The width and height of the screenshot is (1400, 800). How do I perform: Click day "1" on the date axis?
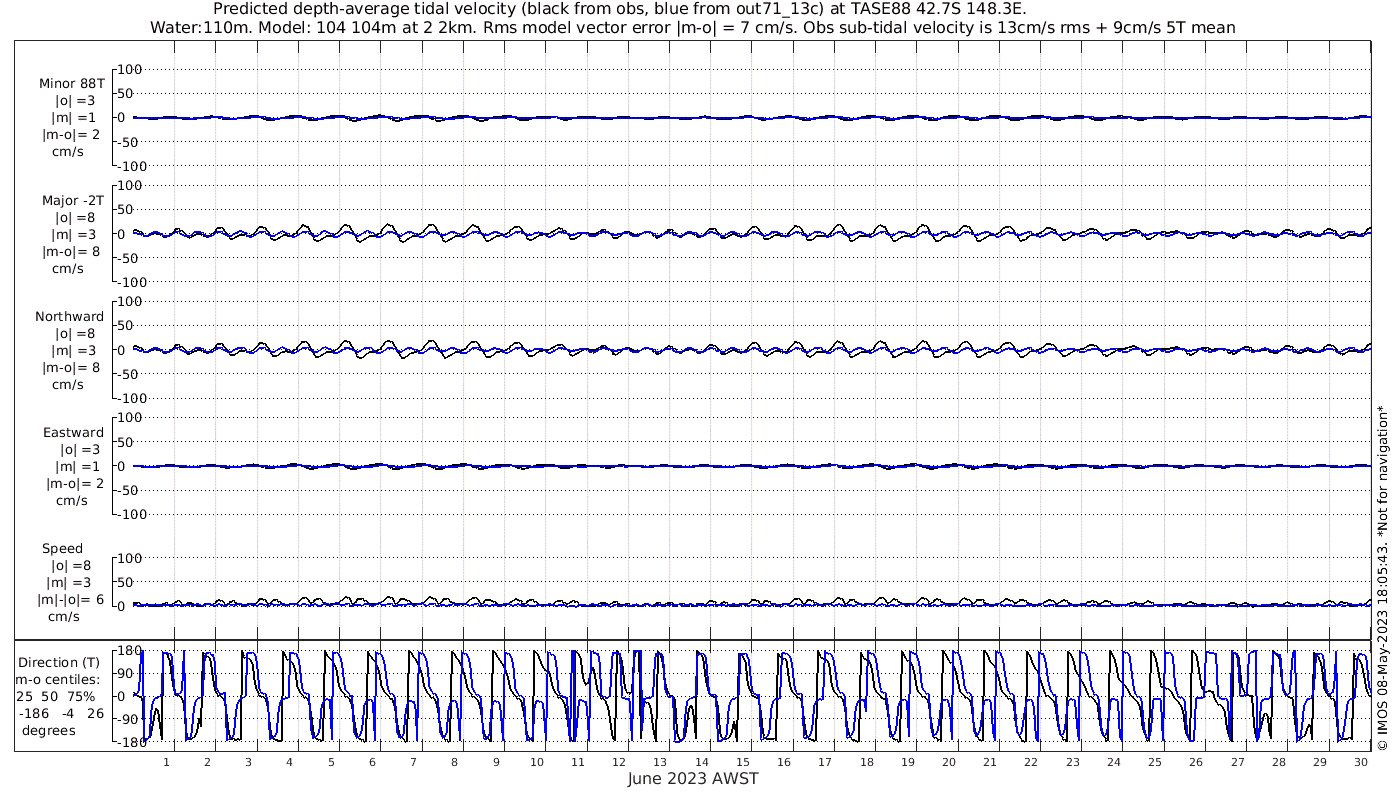[x=166, y=762]
